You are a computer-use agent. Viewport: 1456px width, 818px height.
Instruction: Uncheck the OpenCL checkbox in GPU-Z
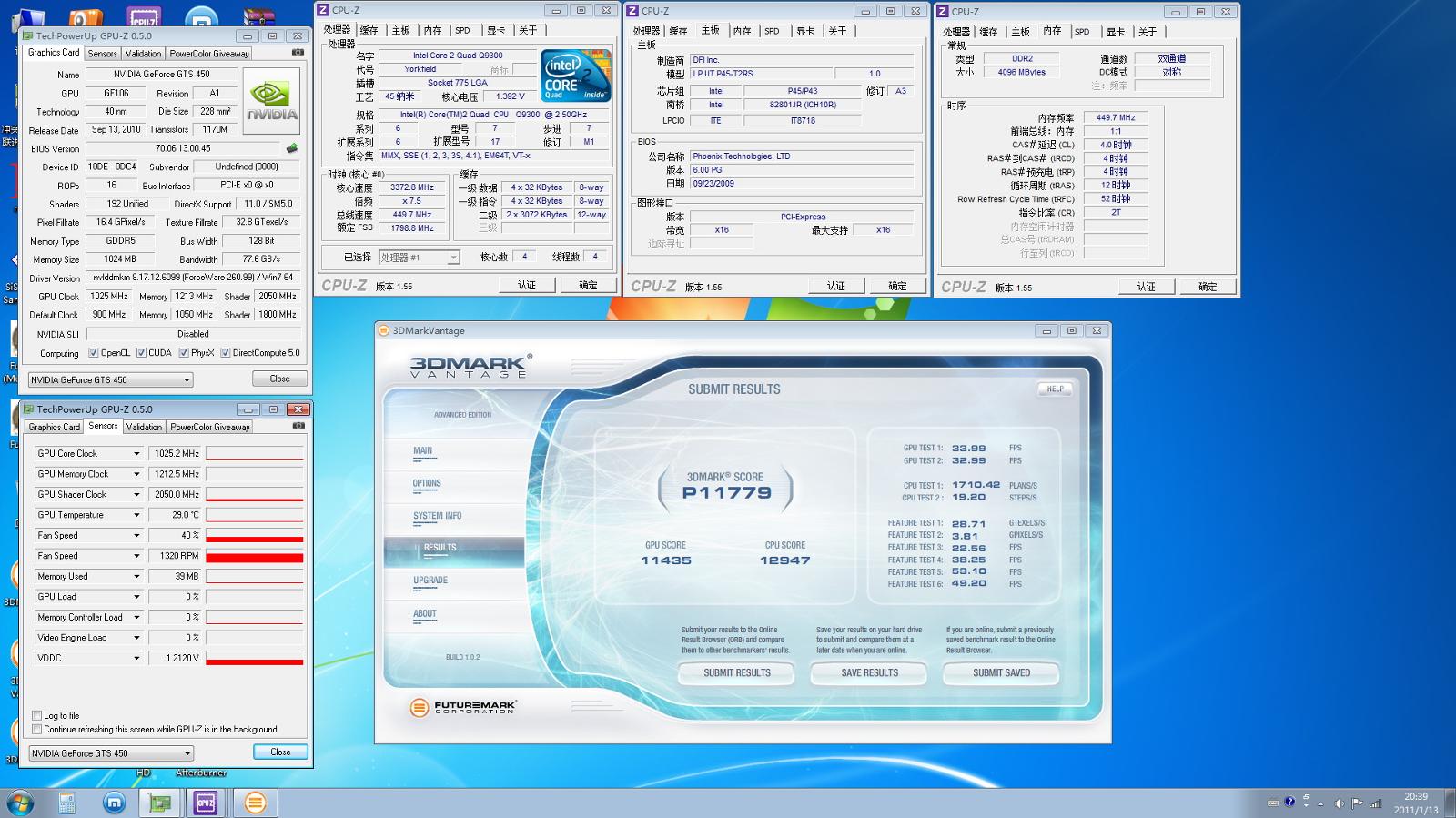tap(94, 353)
